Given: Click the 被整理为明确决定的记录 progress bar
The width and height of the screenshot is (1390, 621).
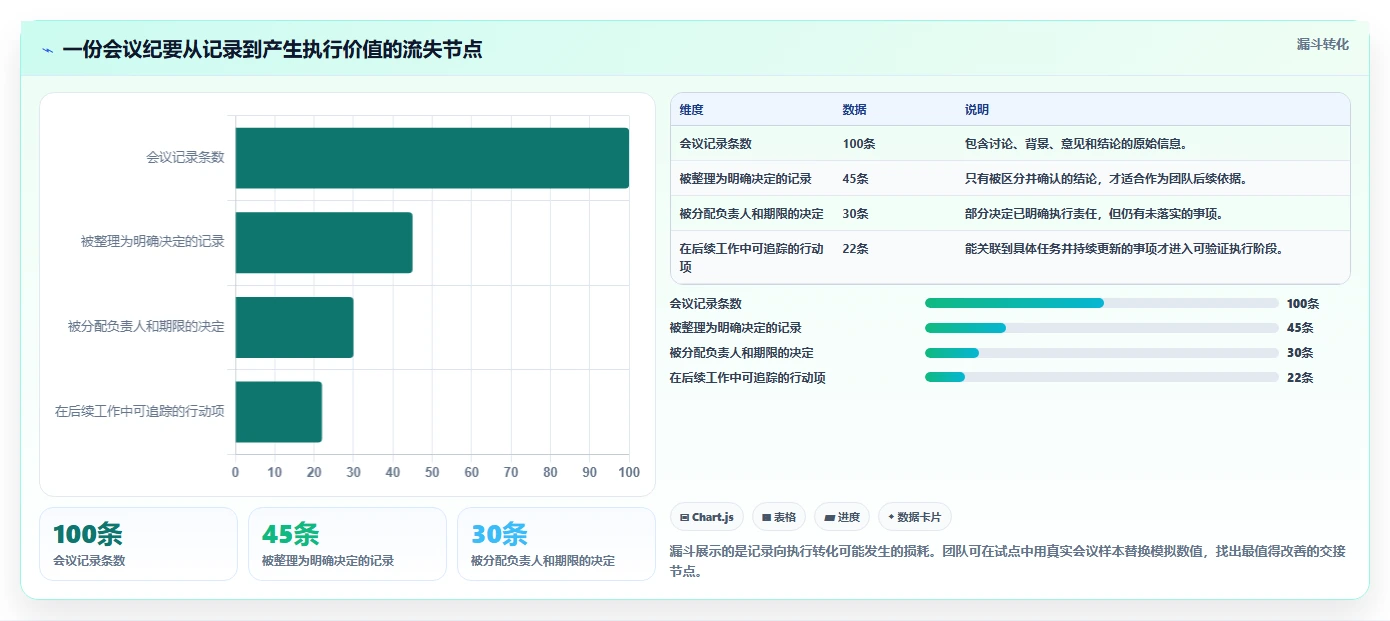Looking at the screenshot, I should tap(1102, 328).
